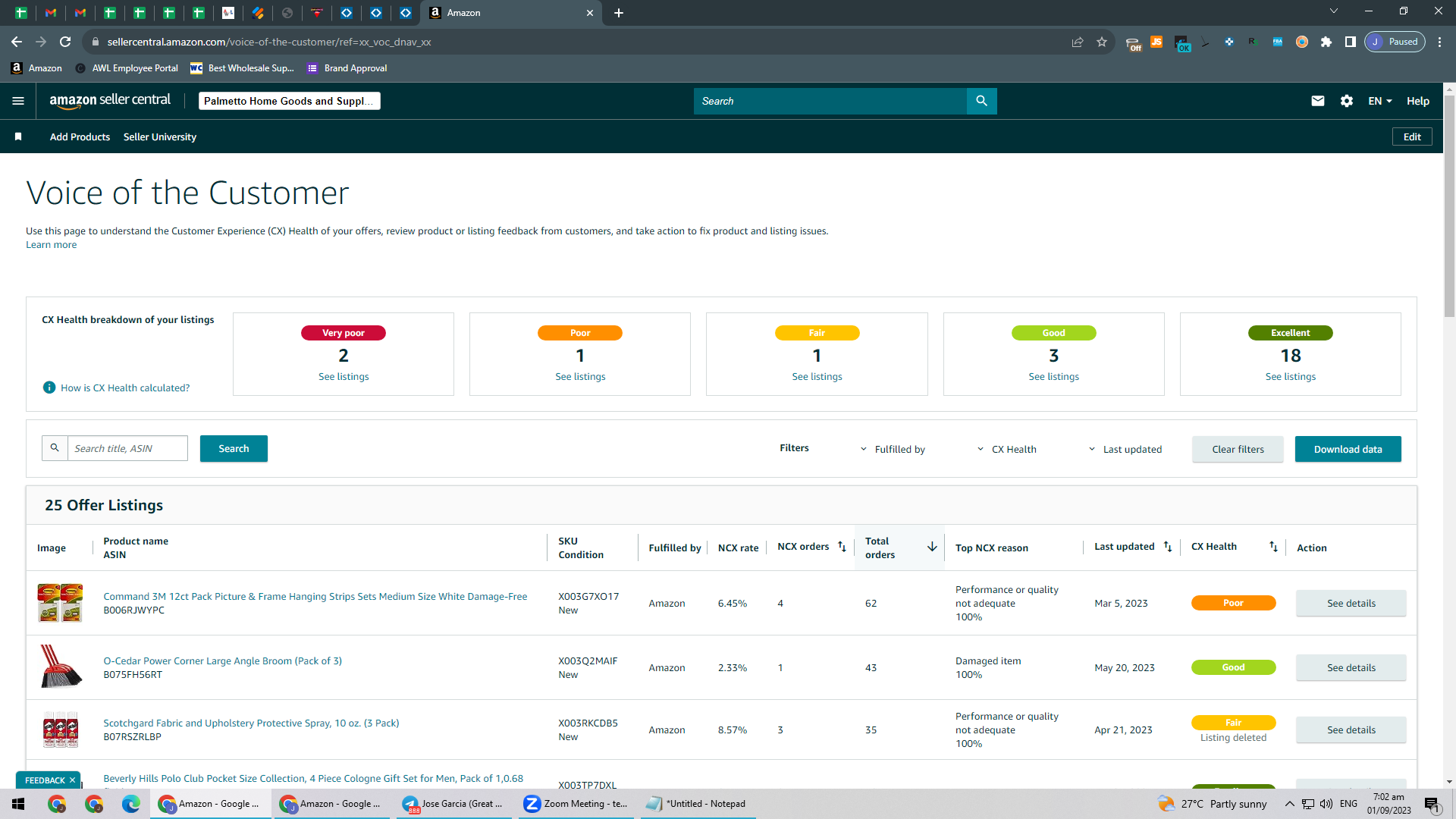Screen dimensions: 1456x819
Task: Open the Palmetto Home Goods account switcher
Action: pos(289,101)
